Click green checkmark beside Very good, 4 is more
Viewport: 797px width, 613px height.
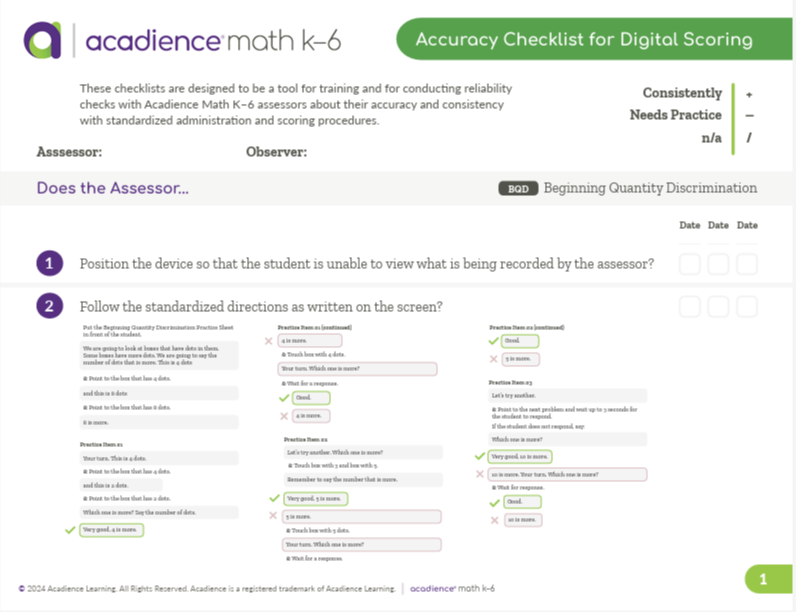[x=70, y=530]
